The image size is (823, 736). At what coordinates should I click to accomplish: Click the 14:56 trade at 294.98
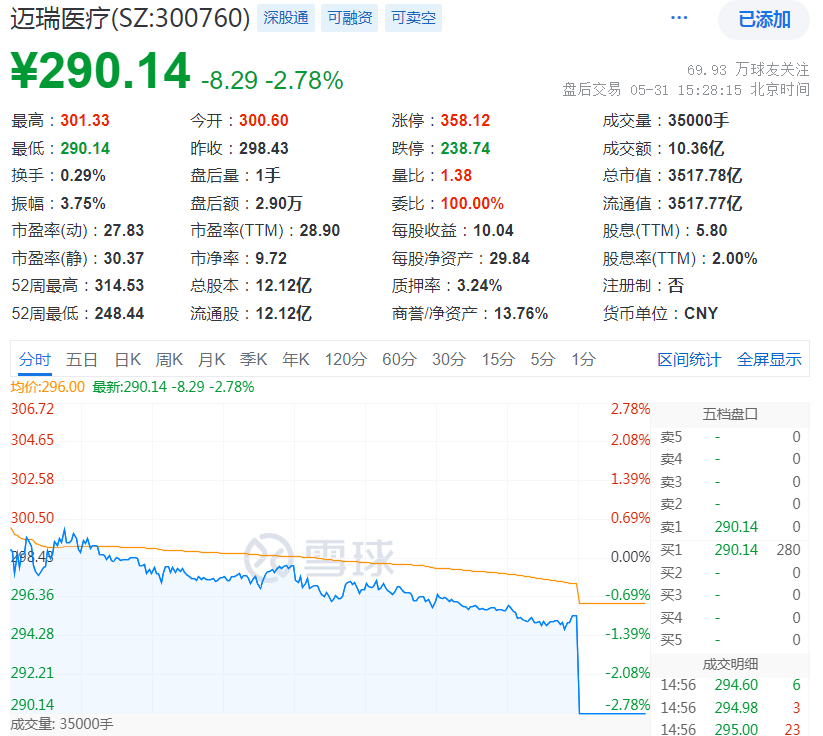point(730,708)
